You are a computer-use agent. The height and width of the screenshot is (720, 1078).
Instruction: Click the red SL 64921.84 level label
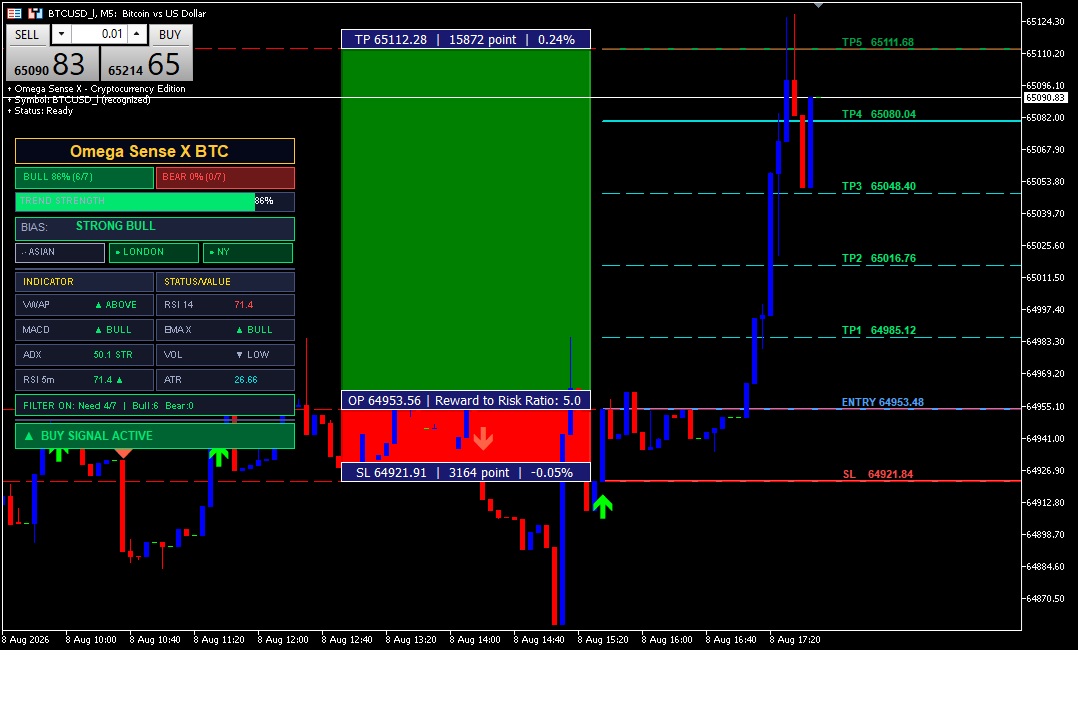pos(878,474)
